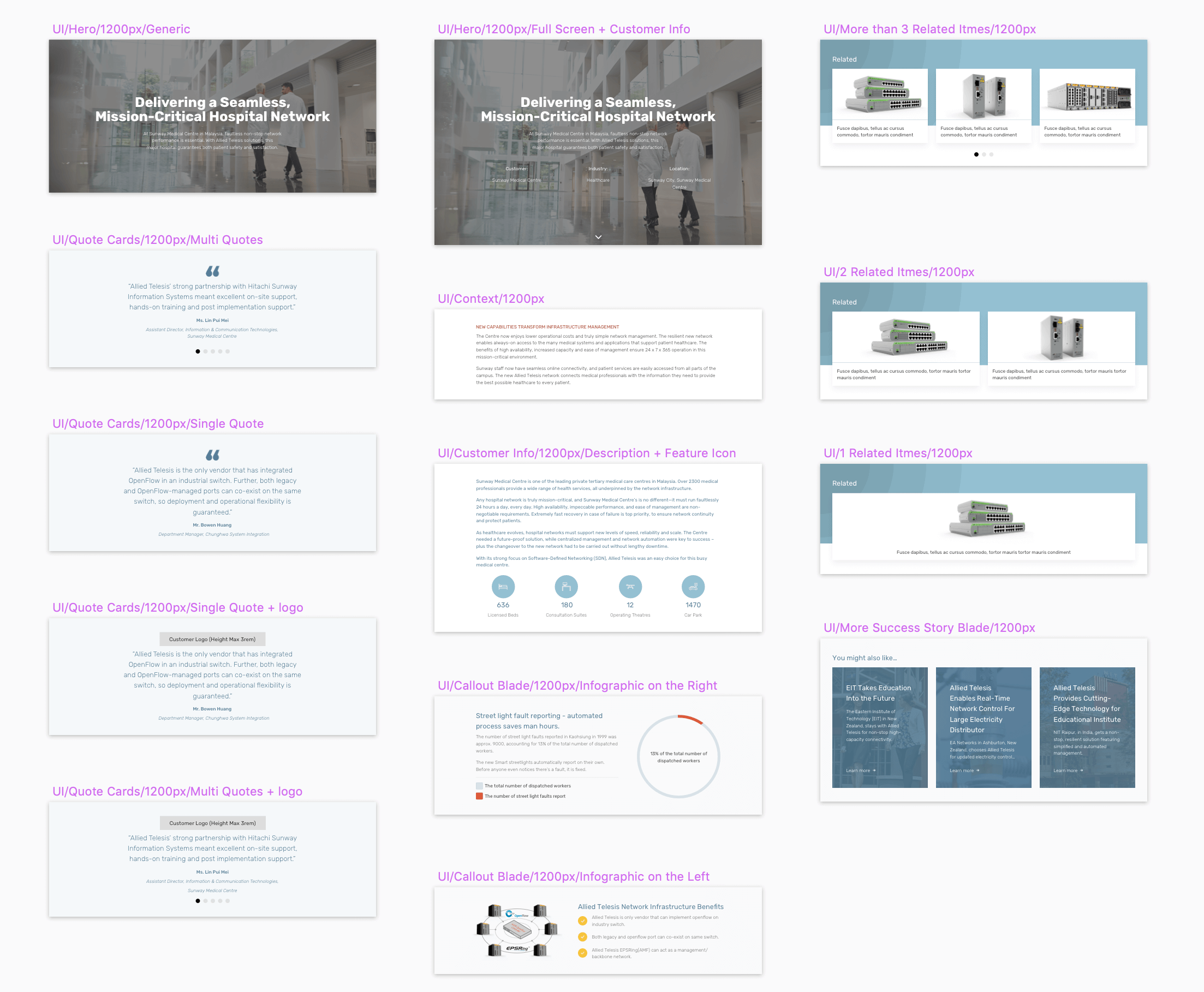1204x992 pixels.
Task: Click the Operating Theatres table icon
Action: tap(630, 586)
